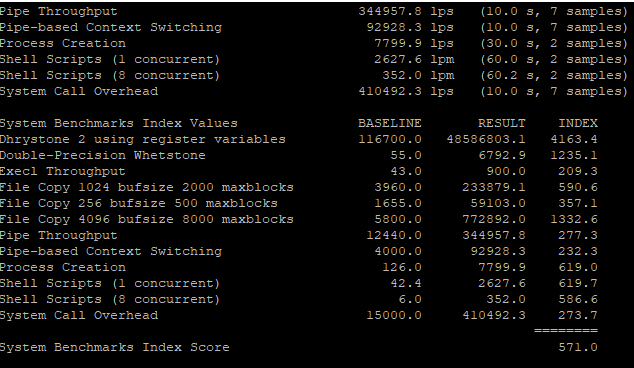Viewport: 634px width, 368px height.
Task: Select the index value 357.1
Action: (578, 203)
